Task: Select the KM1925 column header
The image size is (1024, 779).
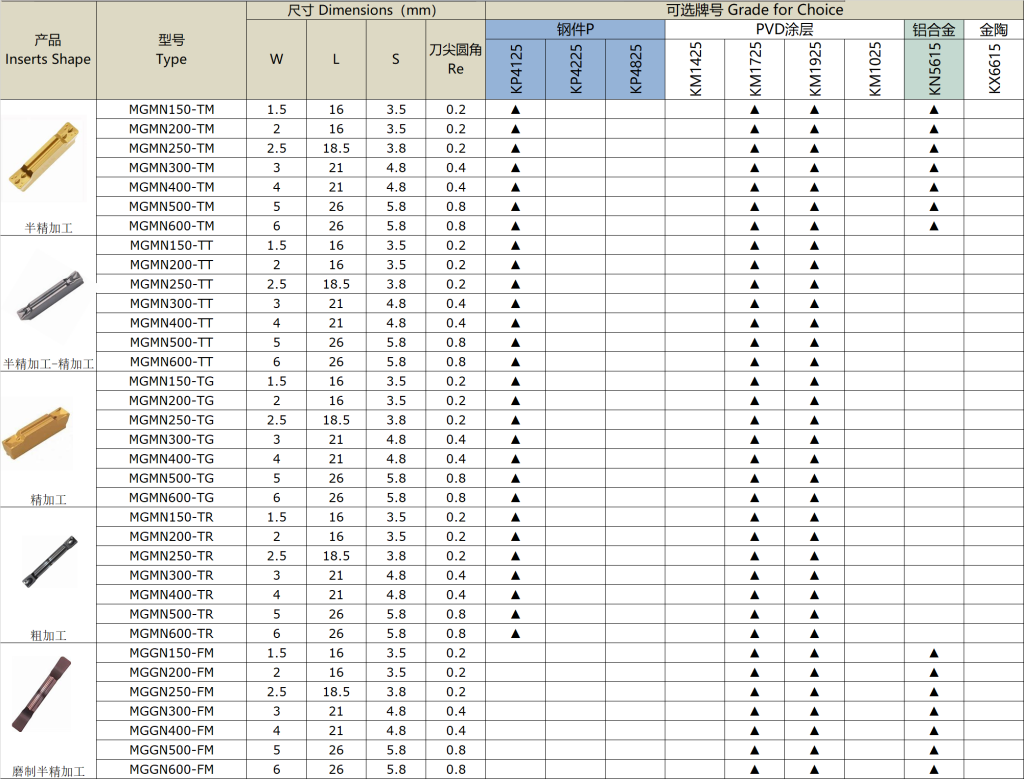Action: point(814,69)
